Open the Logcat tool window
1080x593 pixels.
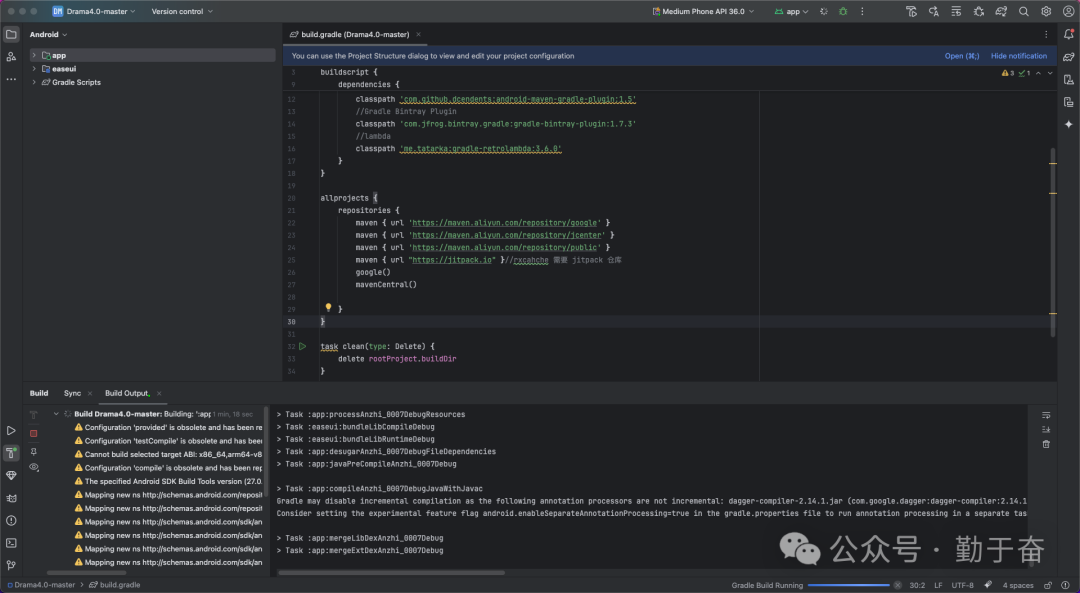point(11,498)
